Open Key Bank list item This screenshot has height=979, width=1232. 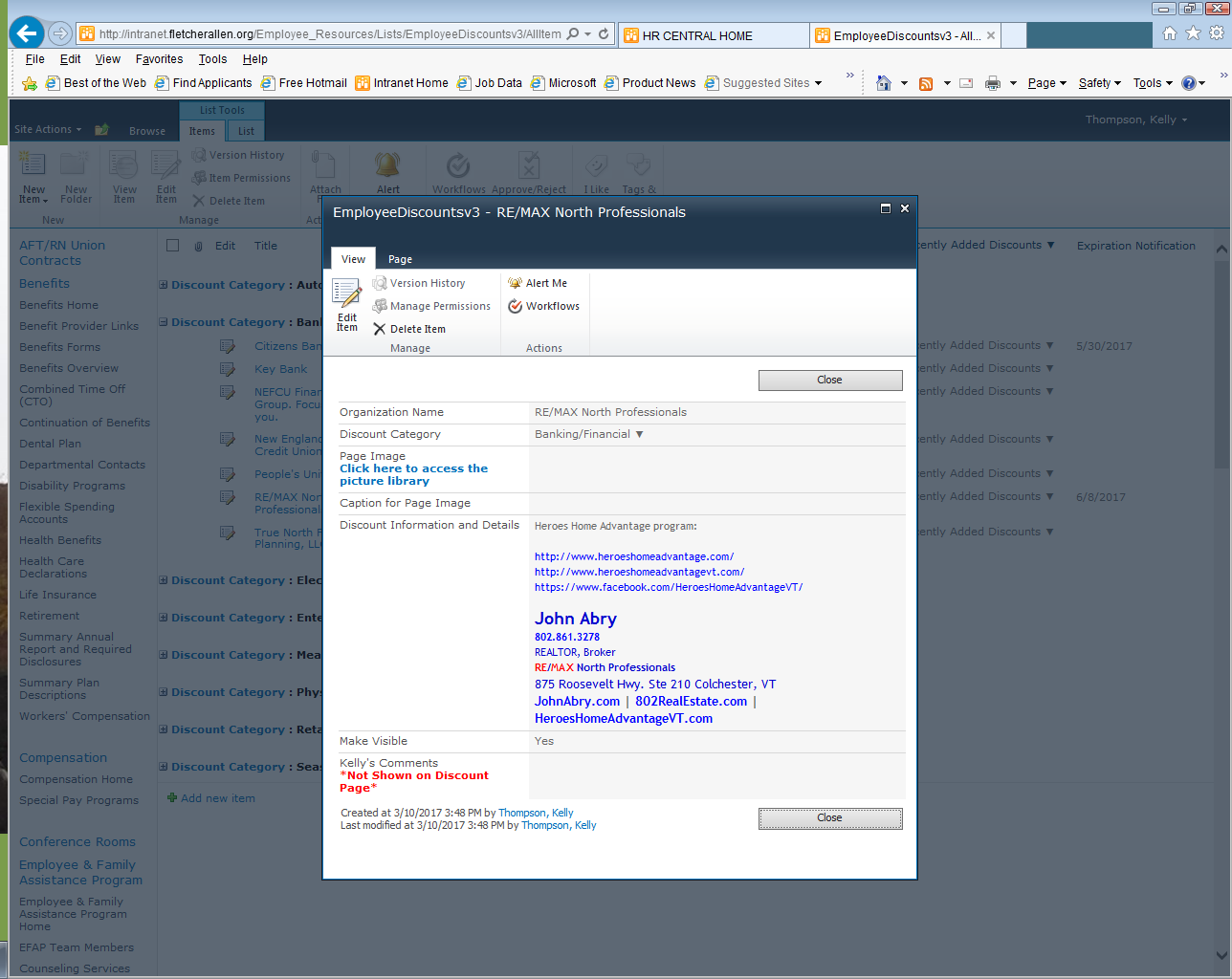coord(281,369)
